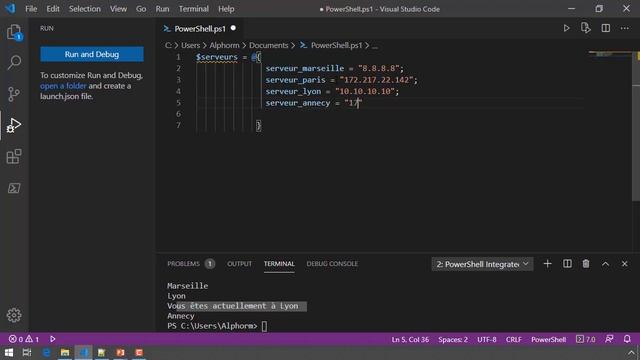Image resolution: width=640 pixels, height=360 pixels.
Task: Open the Terminal menu
Action: coord(193,9)
